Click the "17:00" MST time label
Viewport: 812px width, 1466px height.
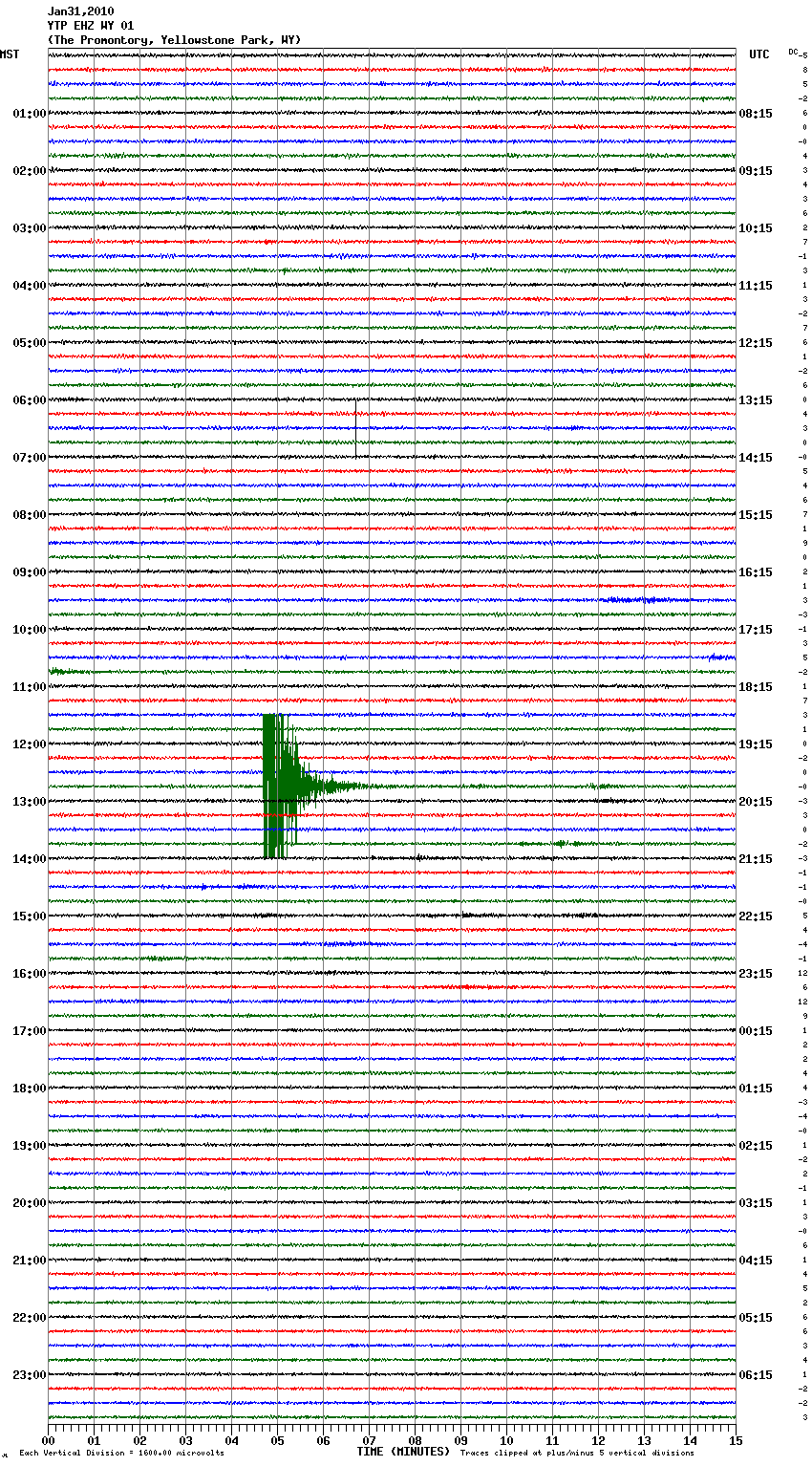pos(30,1031)
